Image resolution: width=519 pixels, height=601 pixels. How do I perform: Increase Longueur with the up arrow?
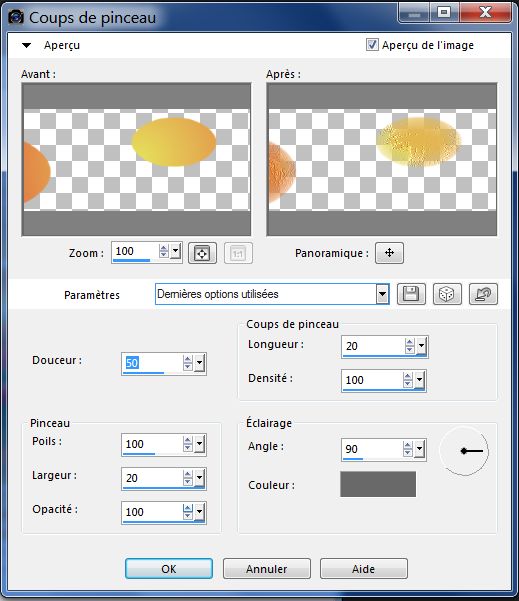click(x=410, y=342)
